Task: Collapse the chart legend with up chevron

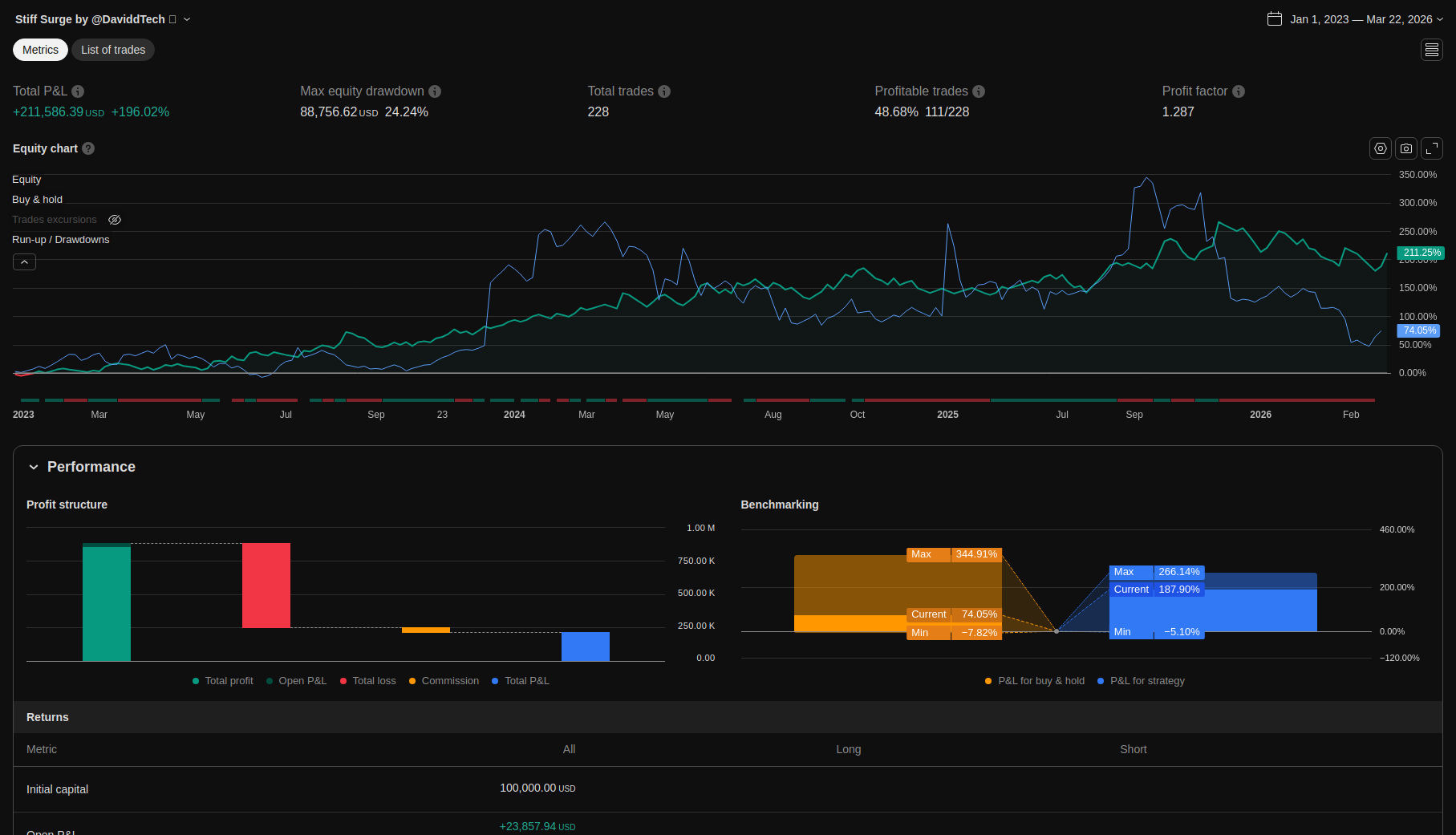Action: click(x=24, y=262)
